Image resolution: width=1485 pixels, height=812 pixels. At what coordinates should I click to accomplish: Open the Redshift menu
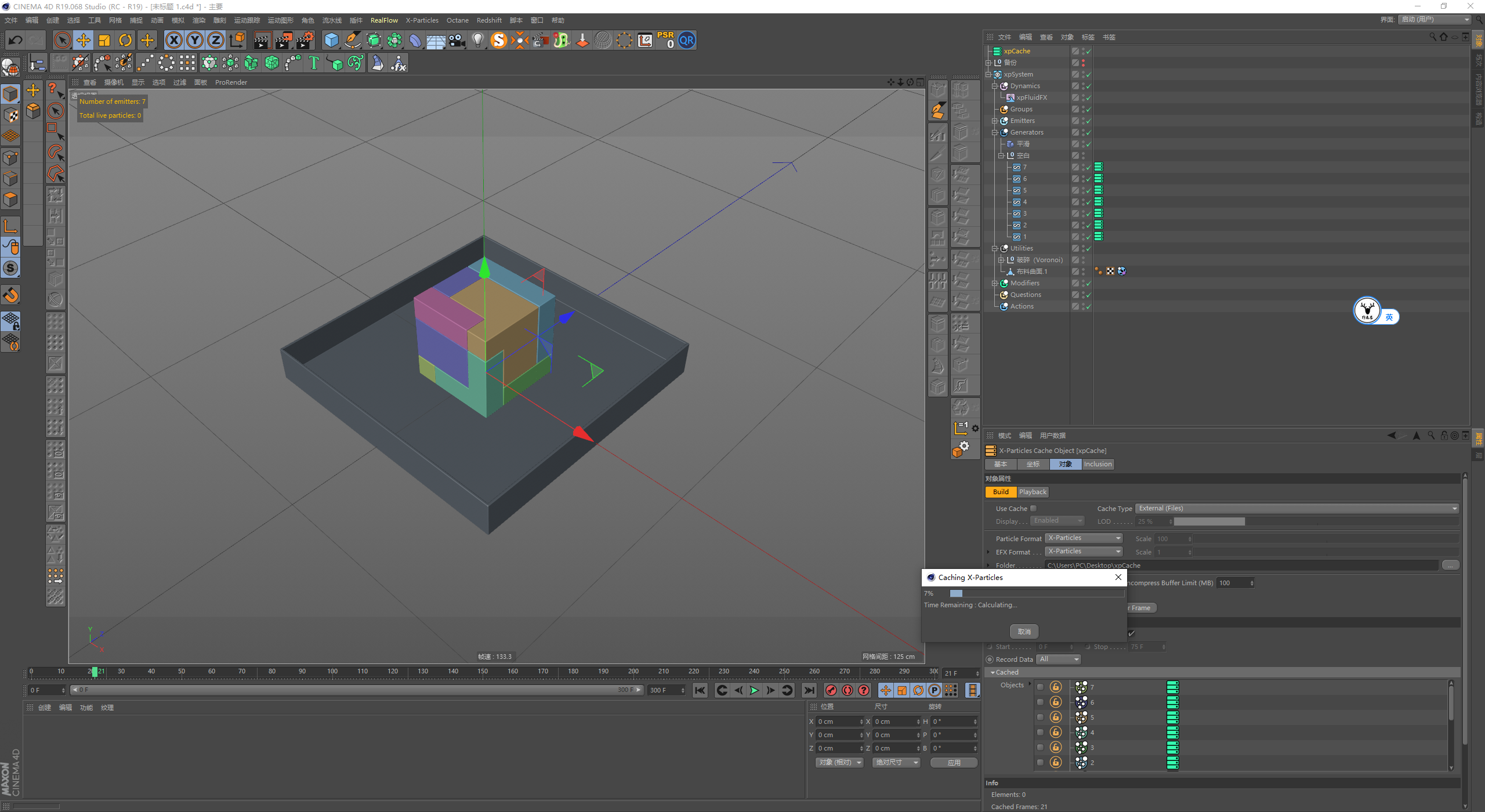pyautogui.click(x=489, y=20)
